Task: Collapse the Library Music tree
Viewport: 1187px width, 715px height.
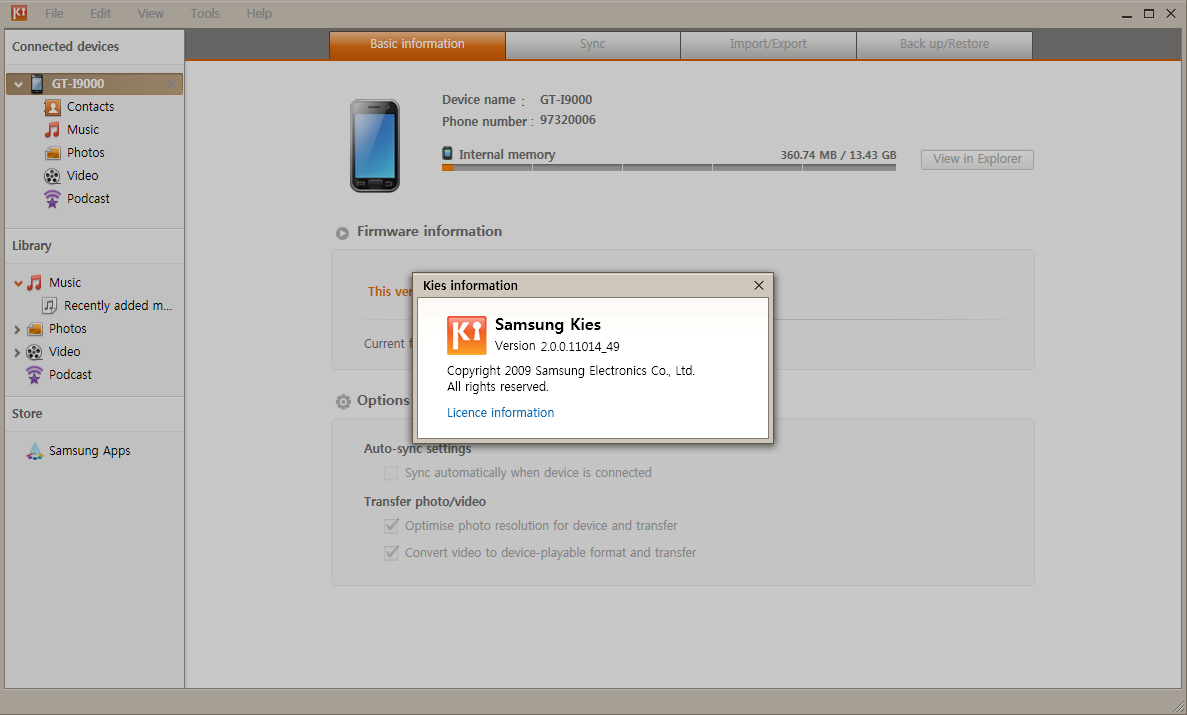Action: click(x=18, y=283)
